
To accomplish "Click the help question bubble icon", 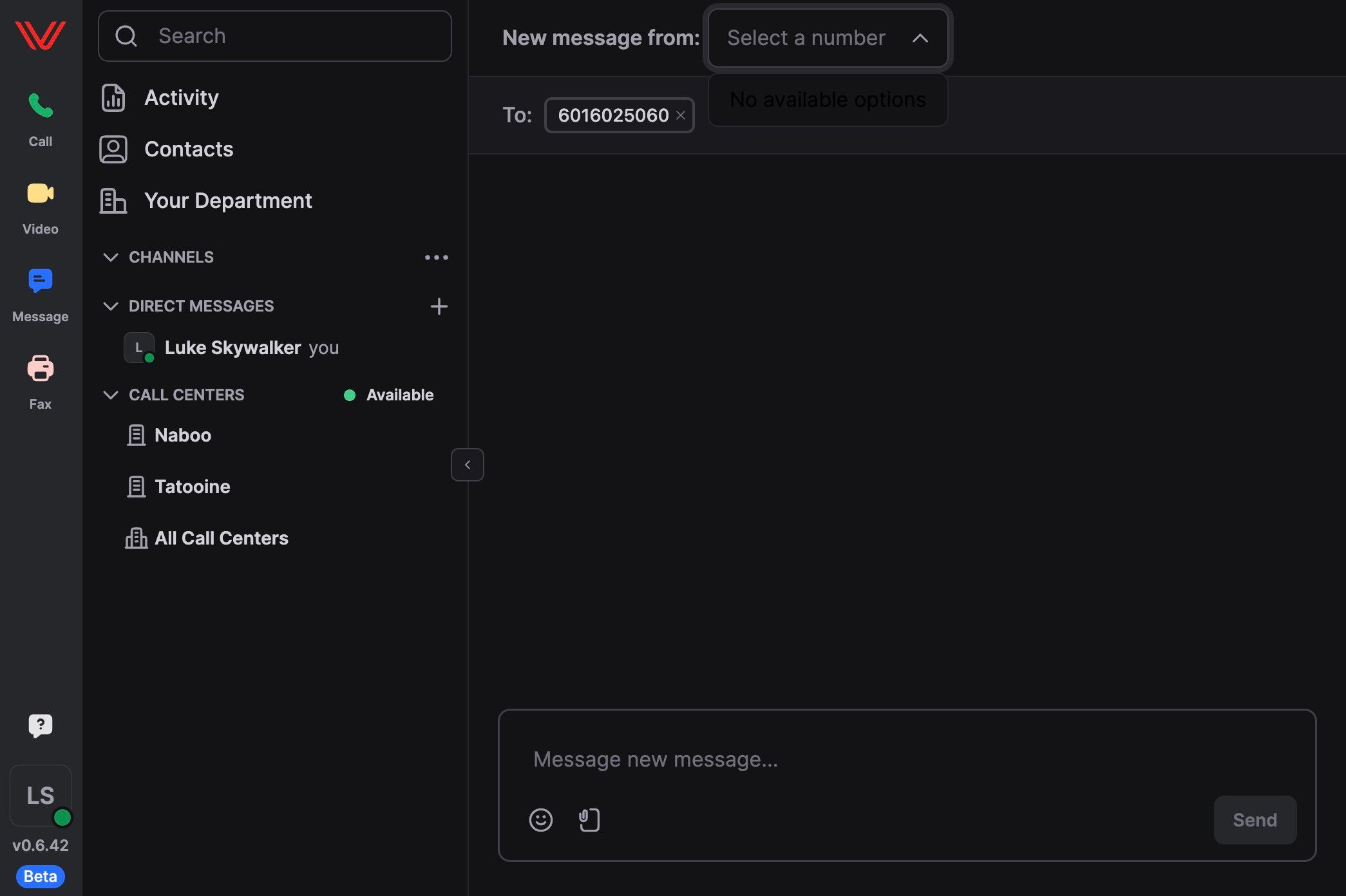I will 40,725.
